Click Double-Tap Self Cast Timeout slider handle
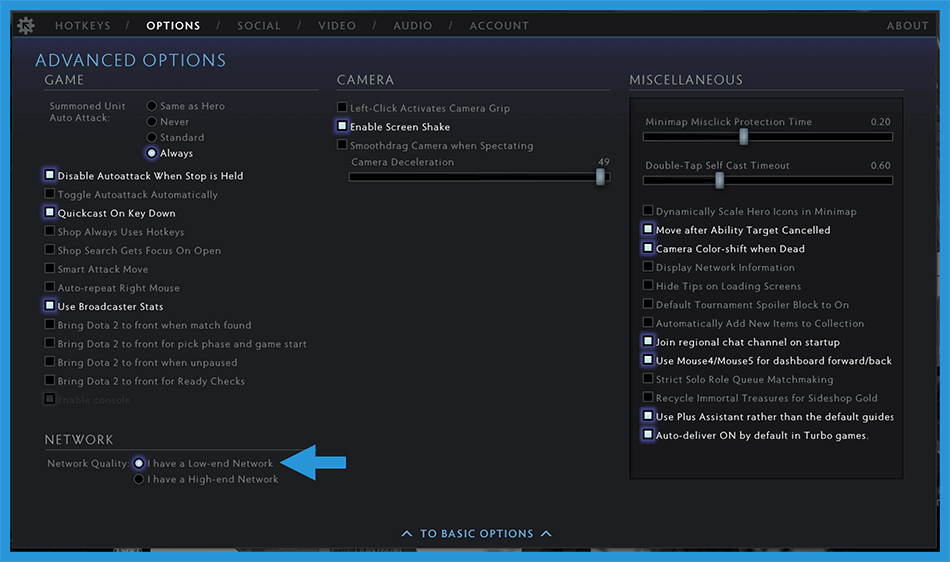Viewport: 950px width, 562px height. pyautogui.click(x=719, y=180)
